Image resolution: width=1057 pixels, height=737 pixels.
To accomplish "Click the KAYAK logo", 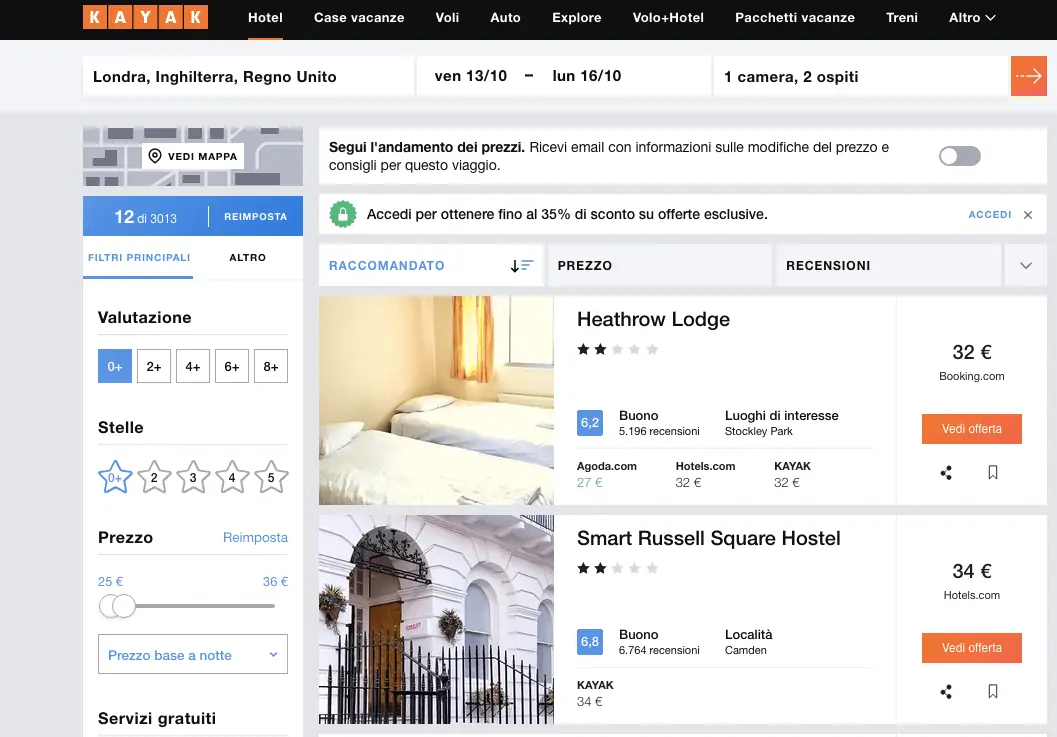I will [x=145, y=17].
